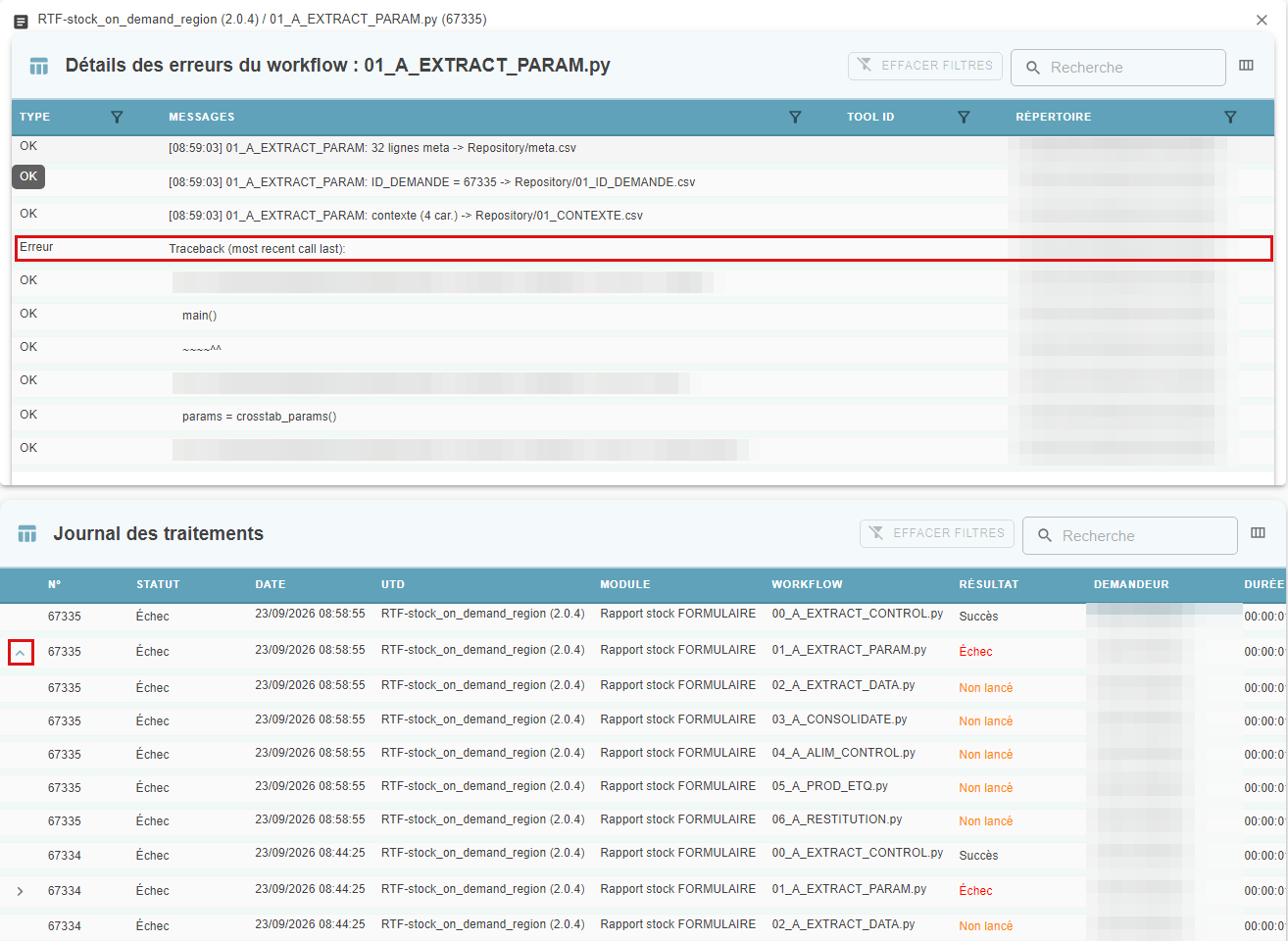Click table icon beside Journal des traitements title
Screen dimensions: 1288x941
point(27,534)
